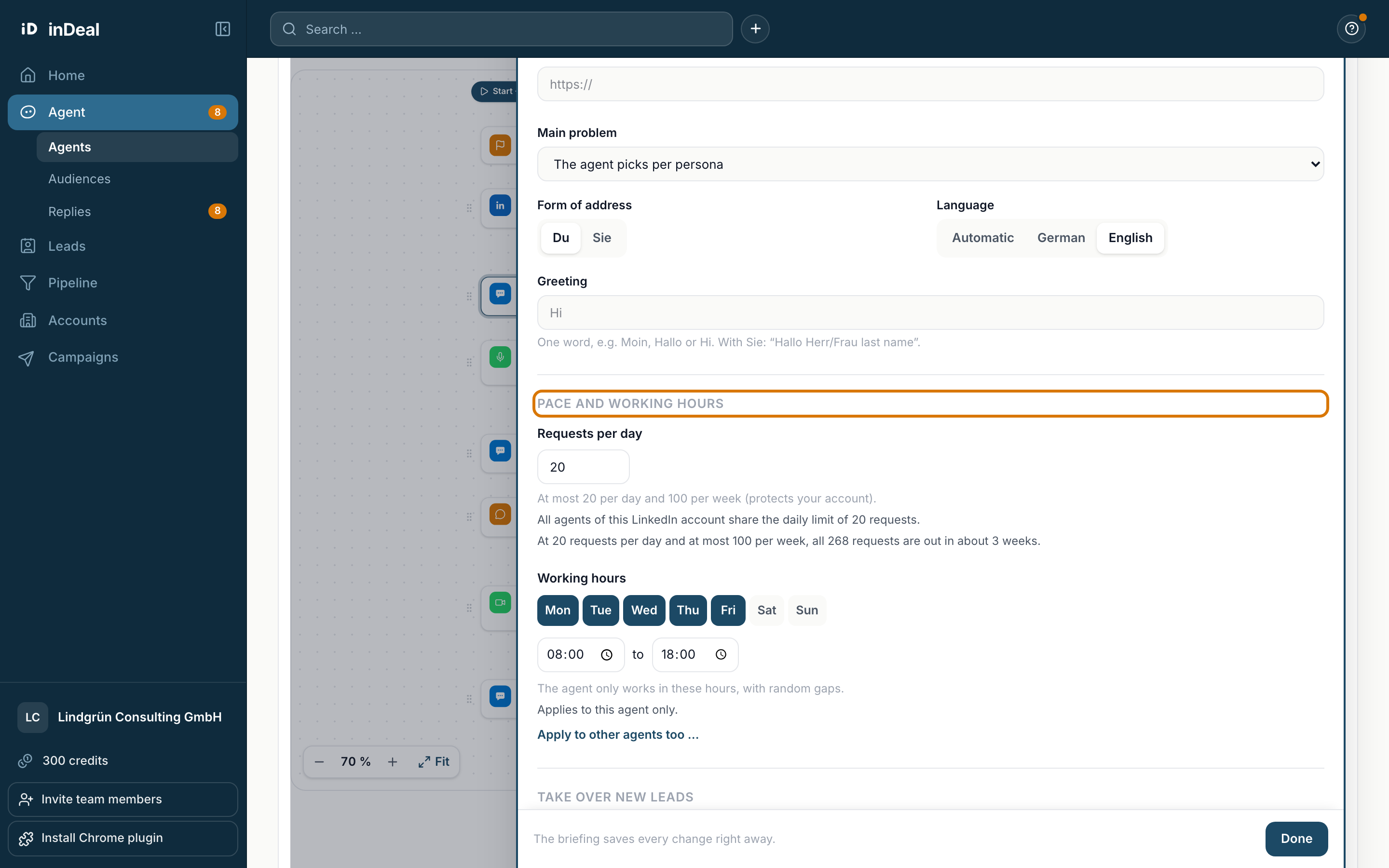Fit canvas using Fit button
This screenshot has height=868, width=1389.
pyautogui.click(x=434, y=762)
